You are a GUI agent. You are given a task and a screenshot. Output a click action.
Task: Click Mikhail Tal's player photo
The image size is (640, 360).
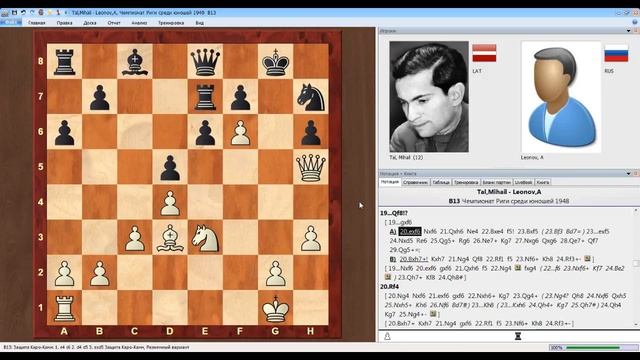point(429,97)
